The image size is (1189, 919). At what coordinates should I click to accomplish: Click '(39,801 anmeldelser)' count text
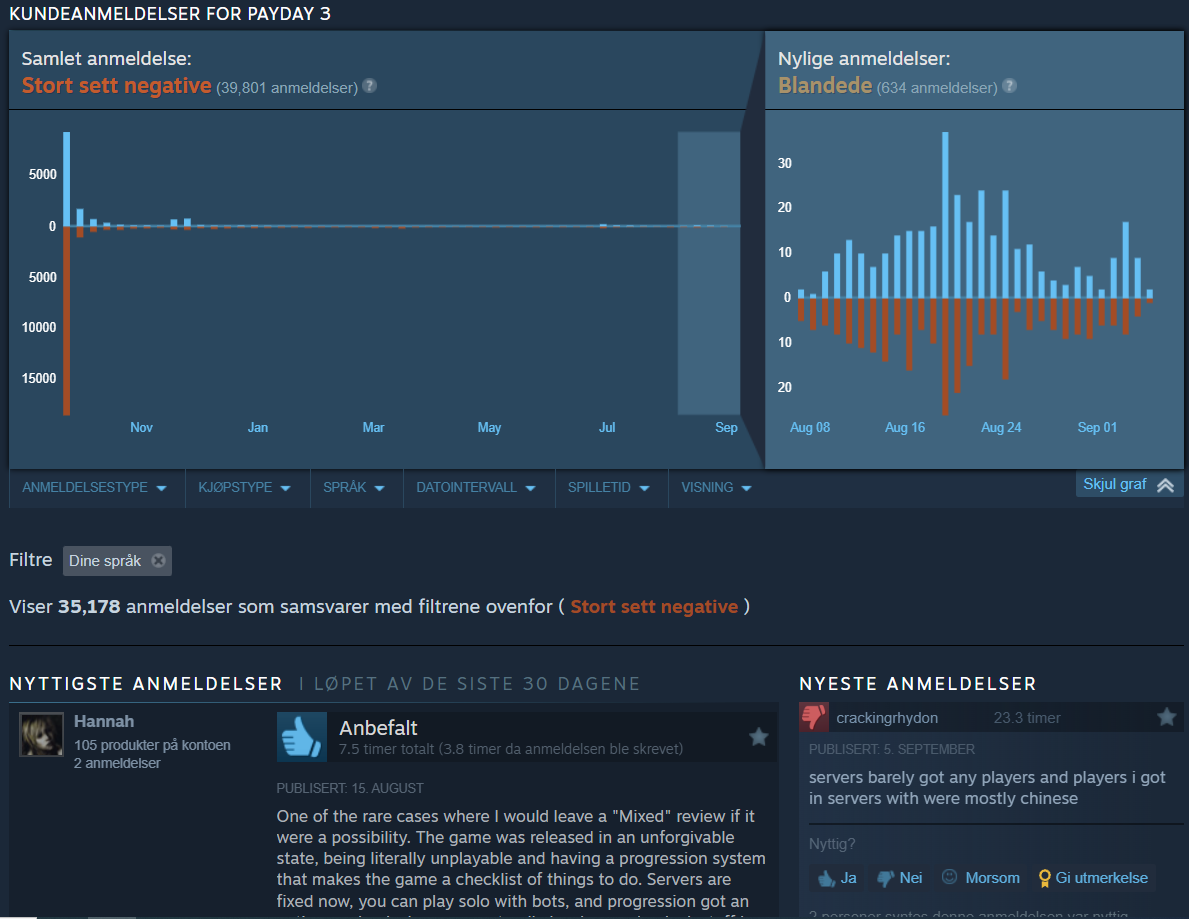[x=287, y=88]
